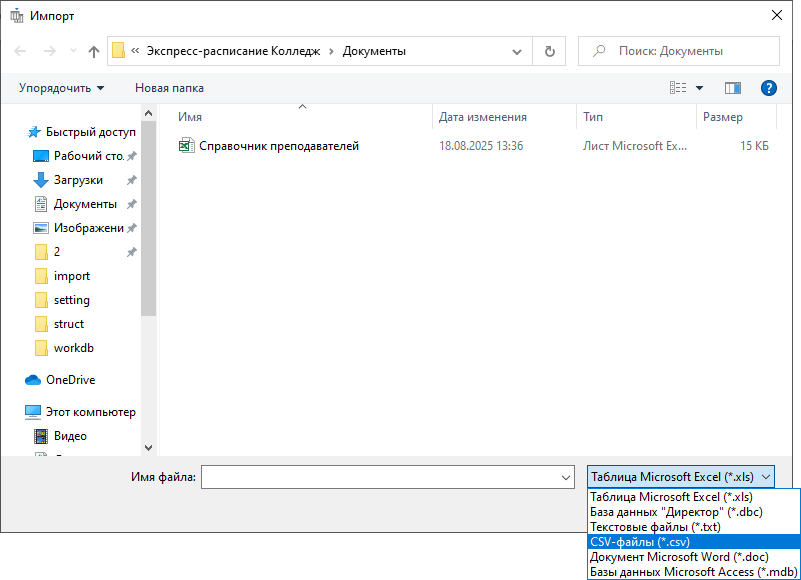Image resolution: width=801 pixels, height=580 pixels.
Task: Click the view layout icon
Action: click(x=678, y=88)
